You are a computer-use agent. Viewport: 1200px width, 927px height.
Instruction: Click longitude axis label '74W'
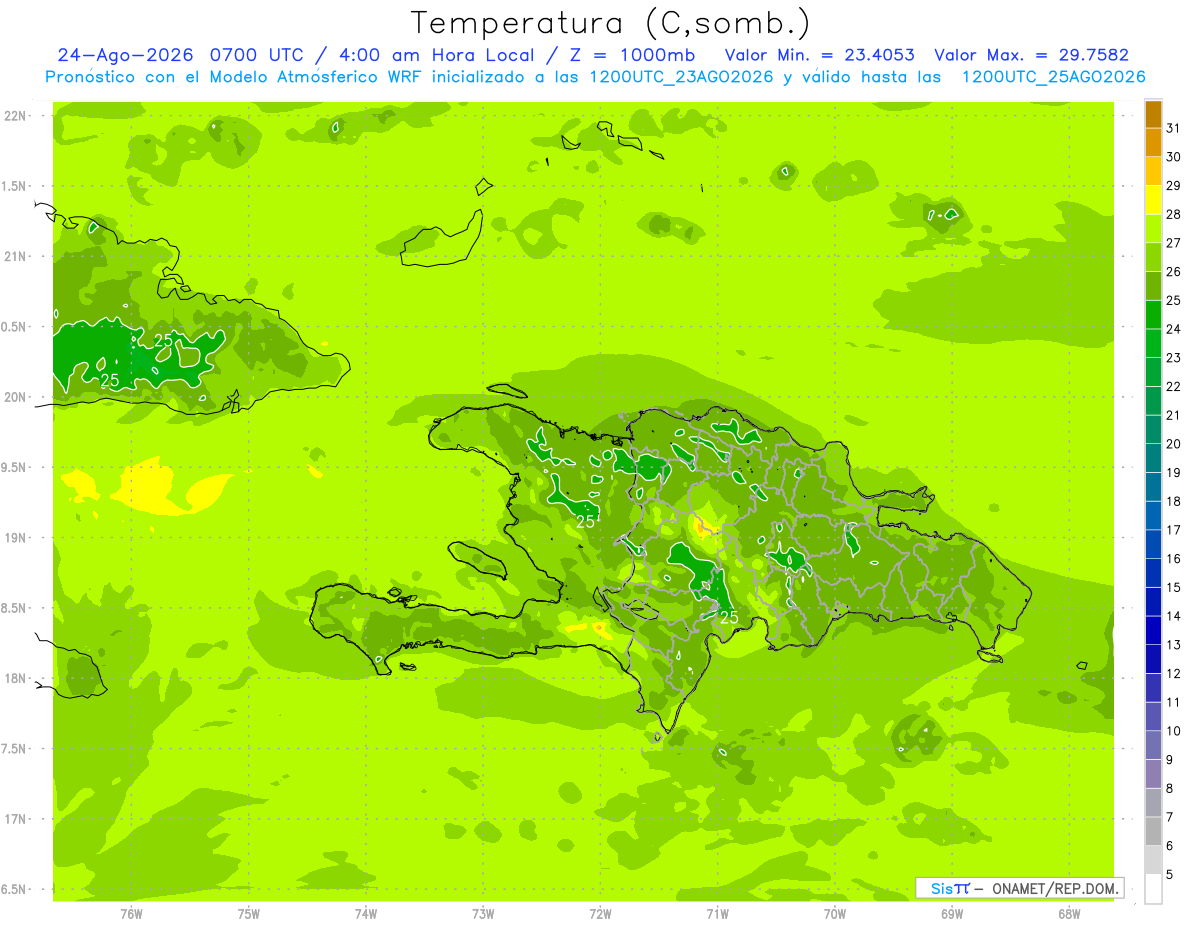(366, 914)
